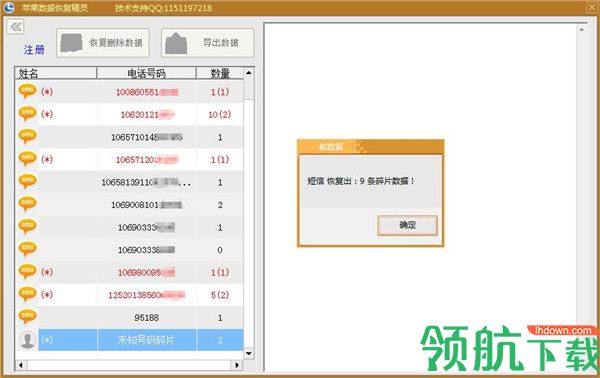The width and height of the screenshot is (600, 378).
Task: Sort by the 电话号码 column header
Action: tap(147, 73)
